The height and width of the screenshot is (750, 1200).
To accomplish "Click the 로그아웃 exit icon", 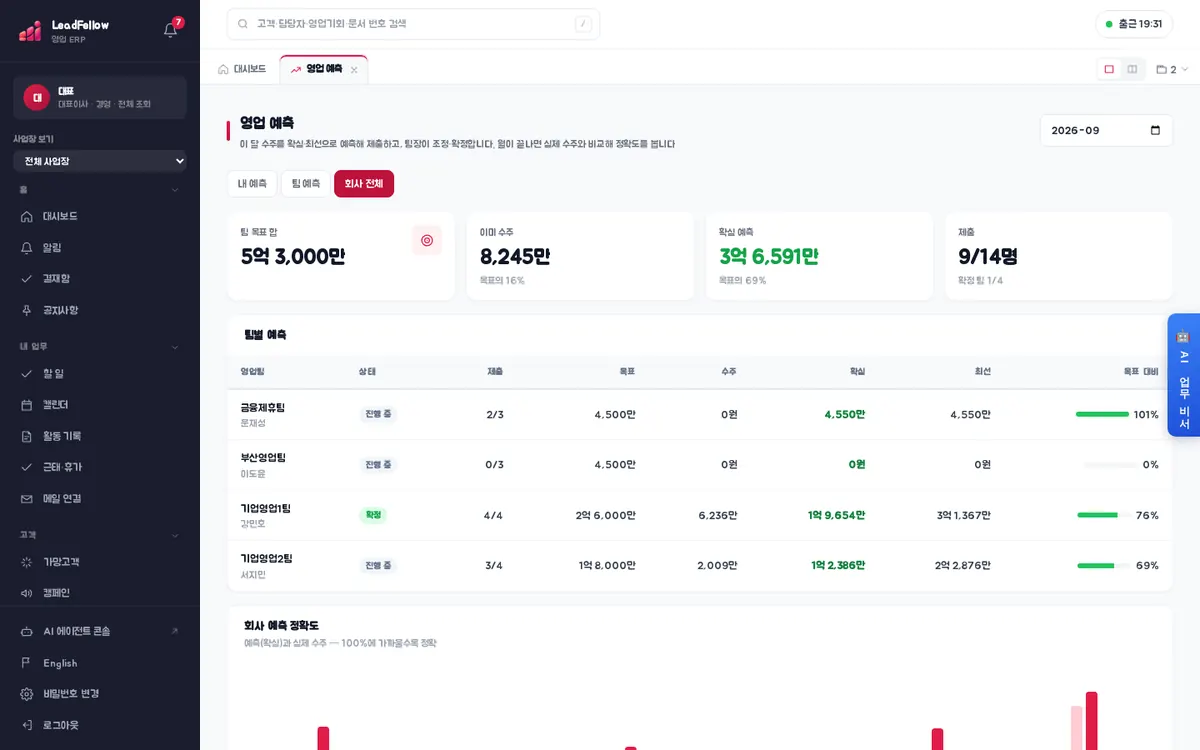I will pyautogui.click(x=27, y=725).
